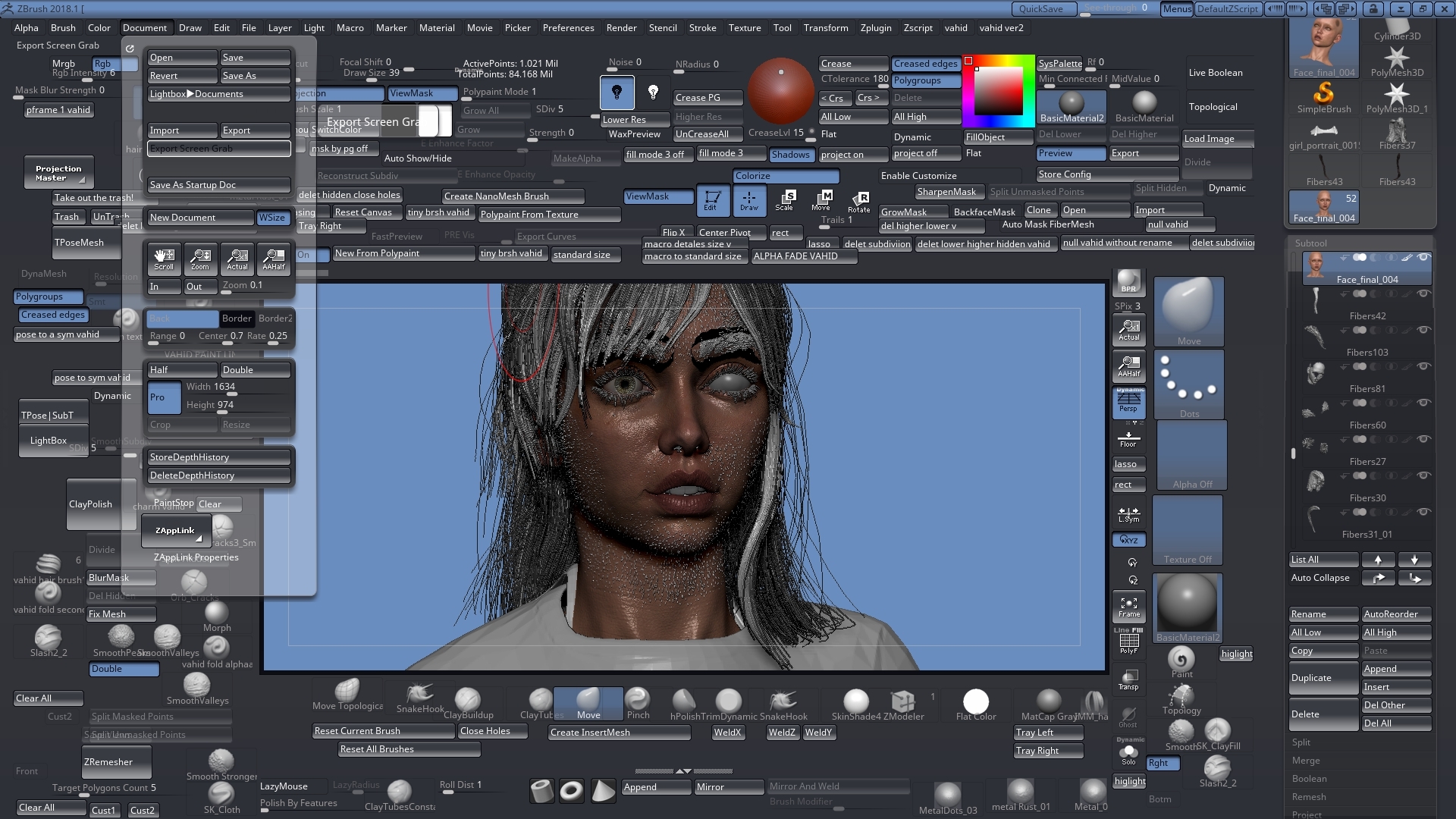Click the BPR render icon
Image resolution: width=1456 pixels, height=819 pixels.
point(1128,281)
